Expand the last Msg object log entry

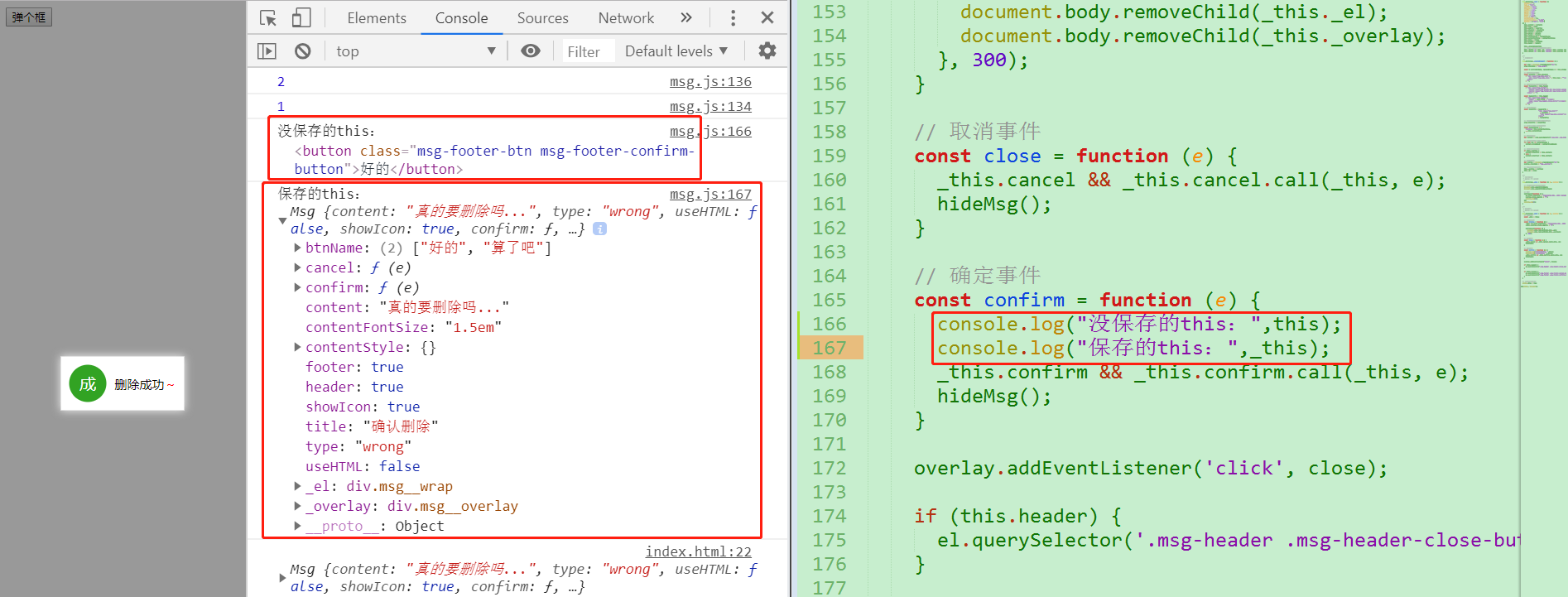[x=283, y=578]
